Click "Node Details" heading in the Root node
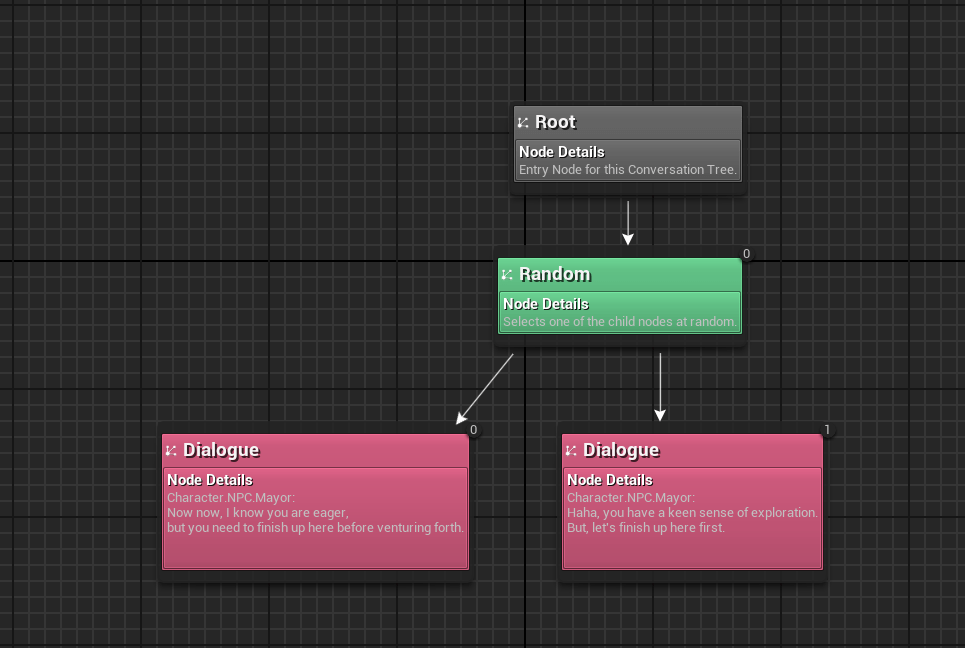Screen dimensions: 965x648 click(561, 152)
